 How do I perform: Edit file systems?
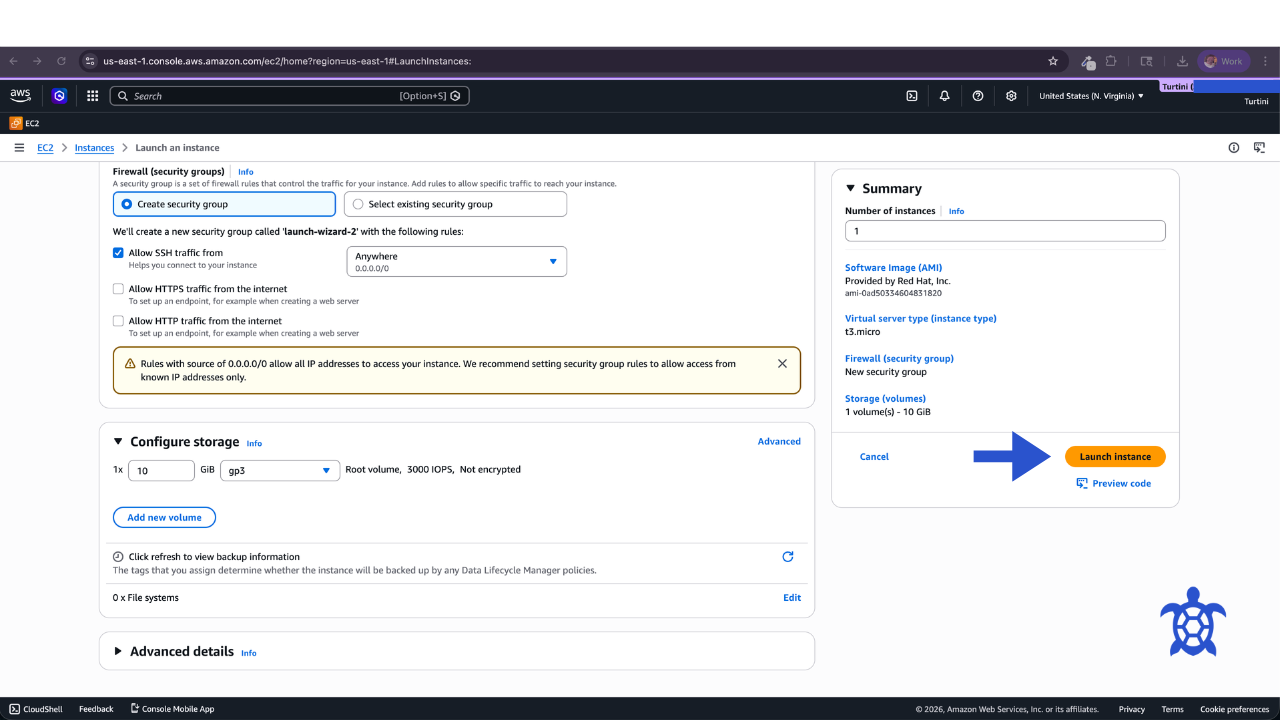(x=792, y=598)
